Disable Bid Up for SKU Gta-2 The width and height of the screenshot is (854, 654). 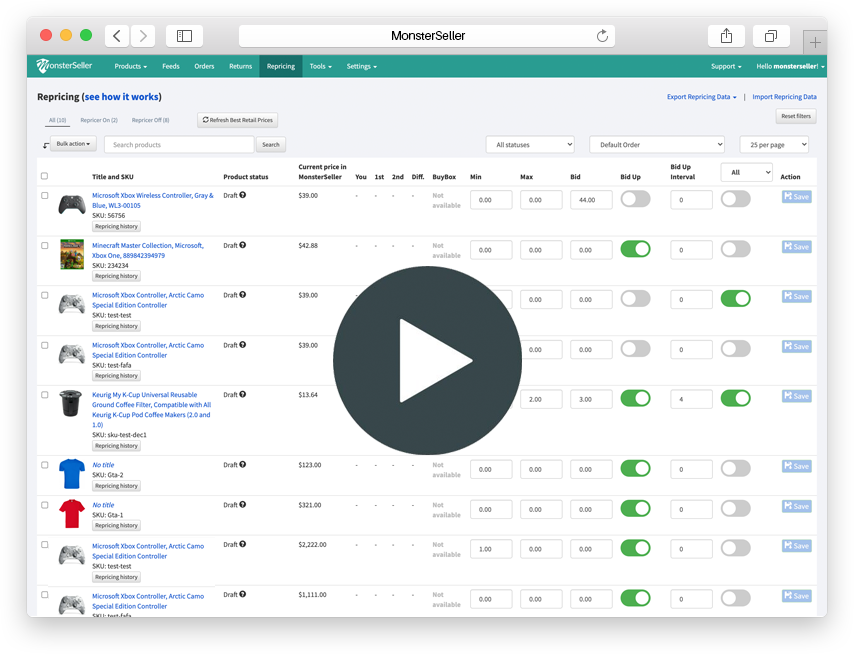636,468
